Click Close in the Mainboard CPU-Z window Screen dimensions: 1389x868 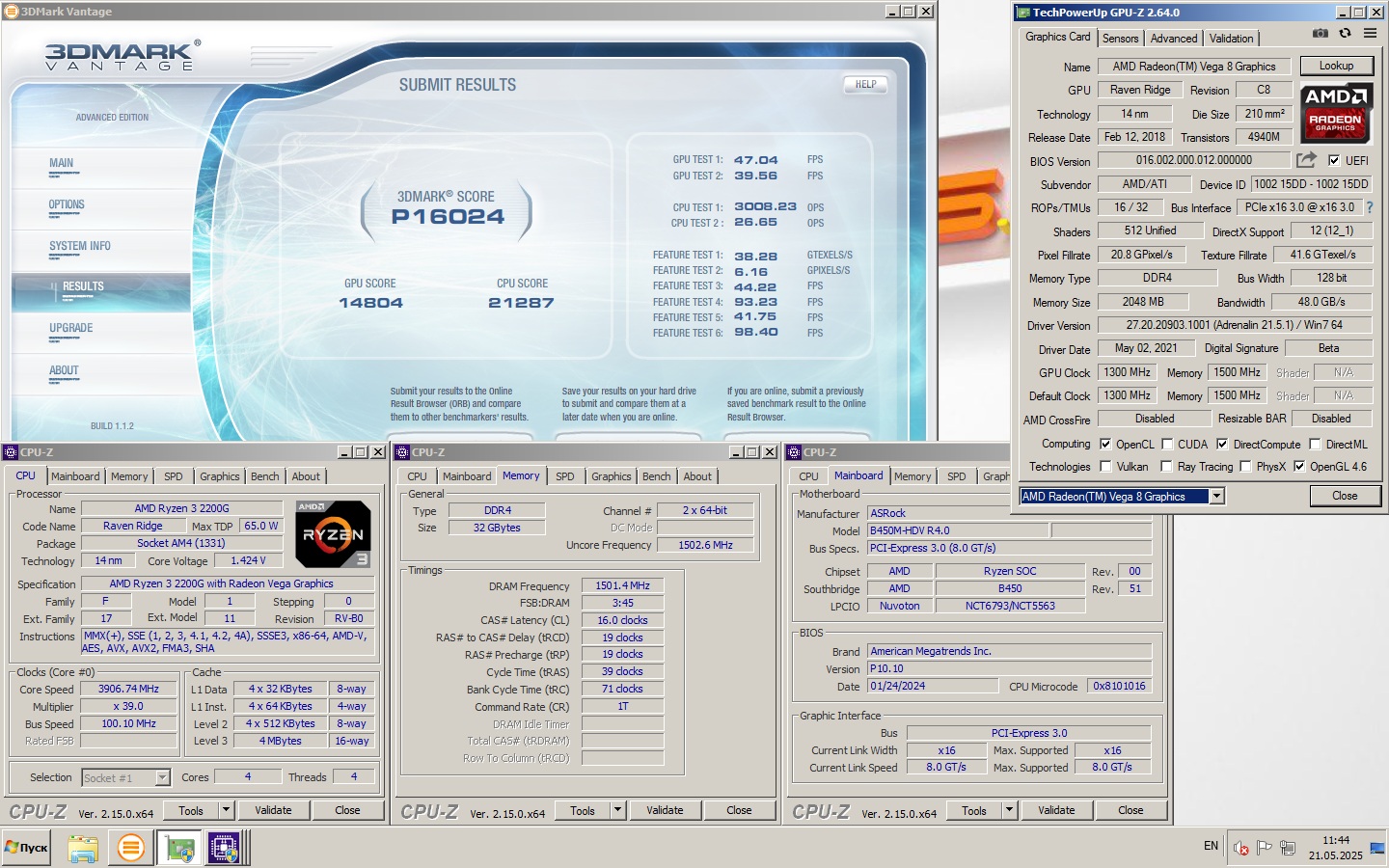pyautogui.click(x=1130, y=810)
